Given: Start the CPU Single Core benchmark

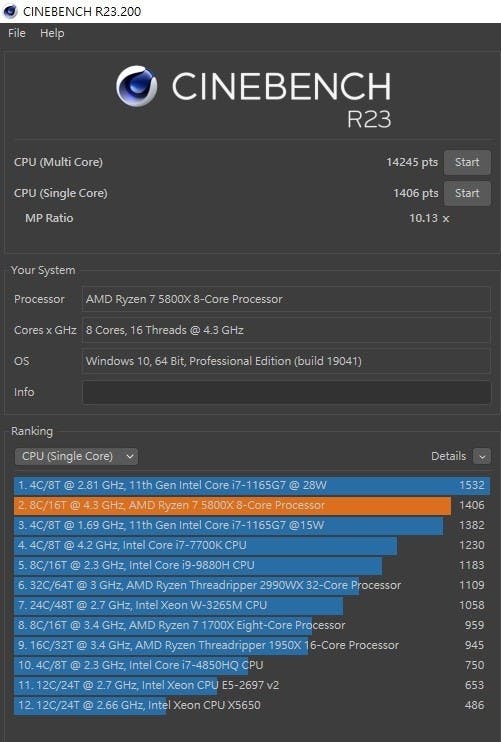Looking at the screenshot, I should 467,193.
